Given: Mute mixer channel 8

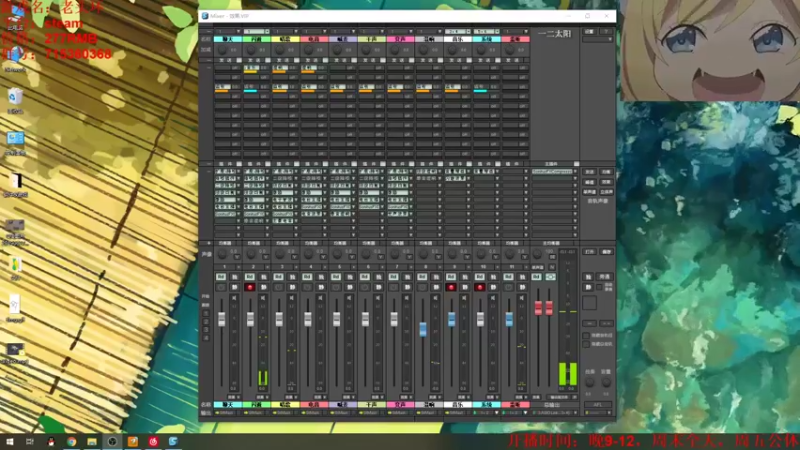Looking at the screenshot, I should click(x=436, y=287).
